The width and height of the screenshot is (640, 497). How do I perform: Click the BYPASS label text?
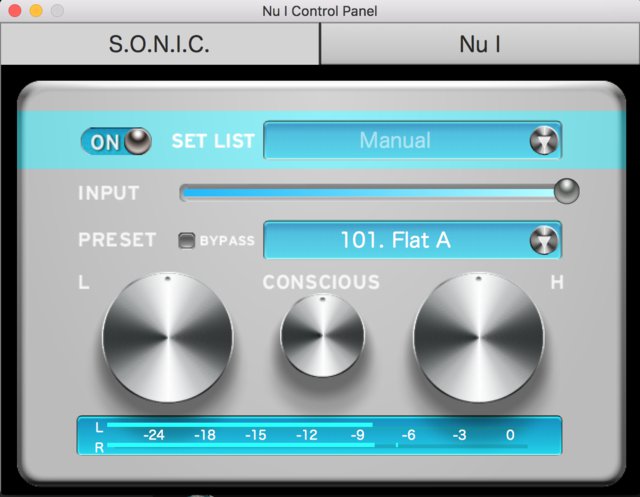pyautogui.click(x=227, y=241)
